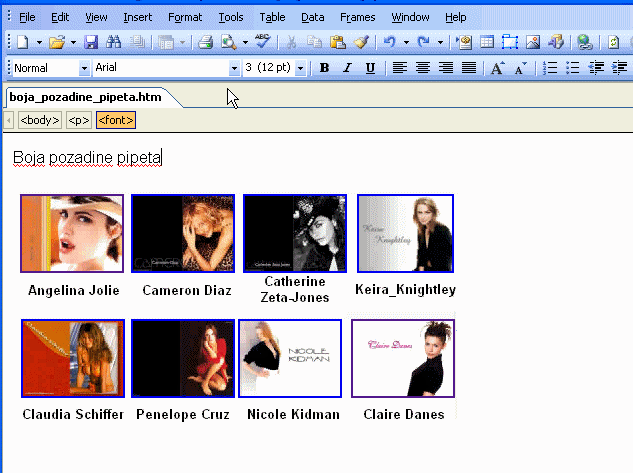The height and width of the screenshot is (473, 633).
Task: Click the Undo arrow icon
Action: 388,42
